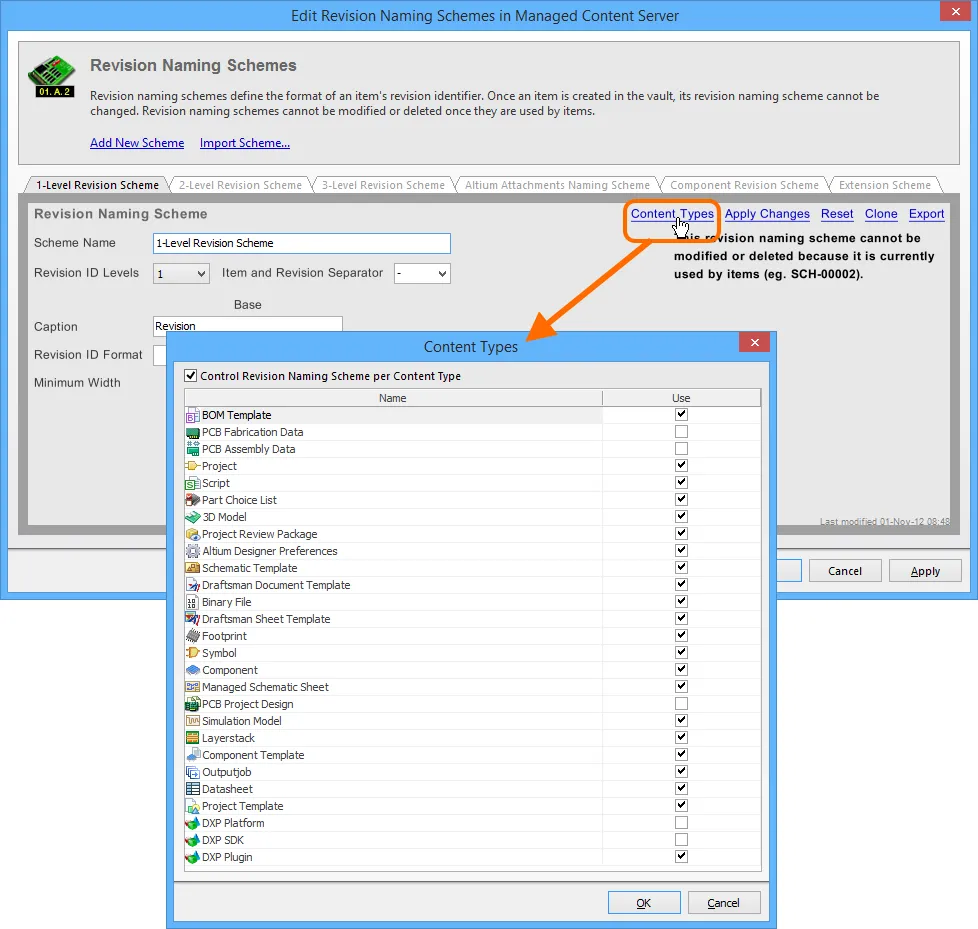Click the Outputjob icon
This screenshot has width=978, height=929.
193,772
